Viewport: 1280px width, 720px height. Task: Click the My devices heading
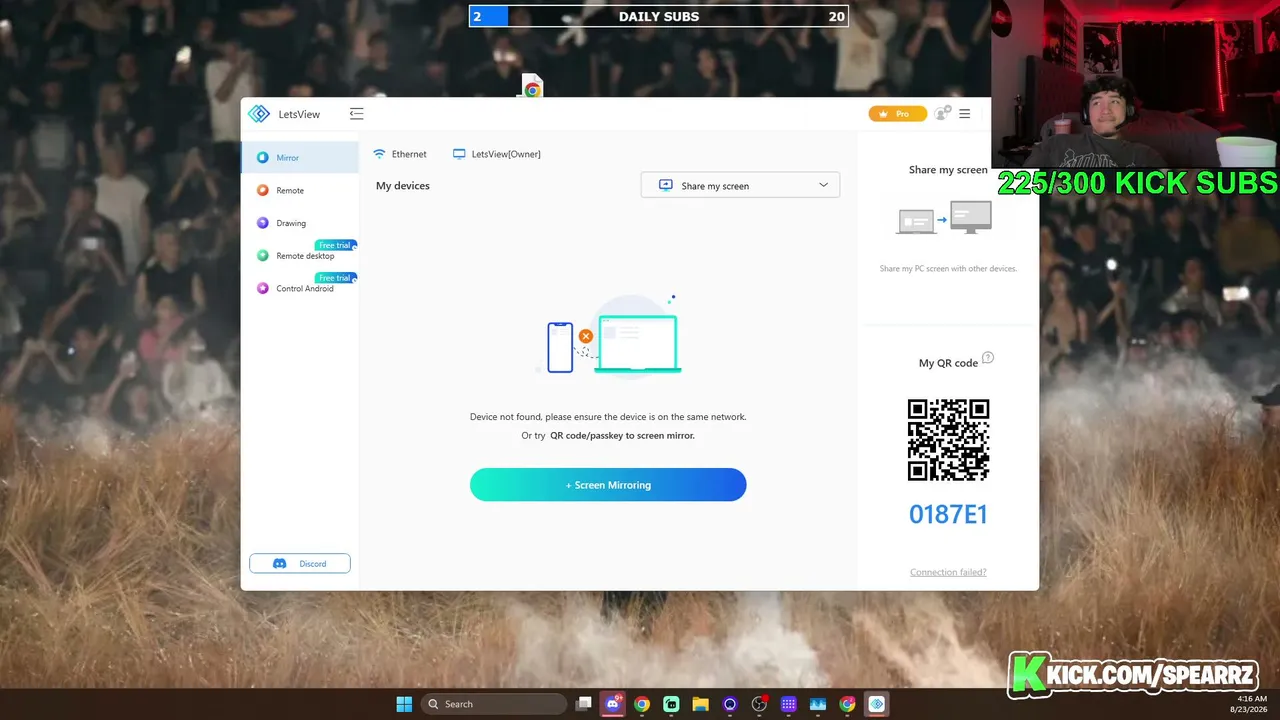[x=403, y=186]
